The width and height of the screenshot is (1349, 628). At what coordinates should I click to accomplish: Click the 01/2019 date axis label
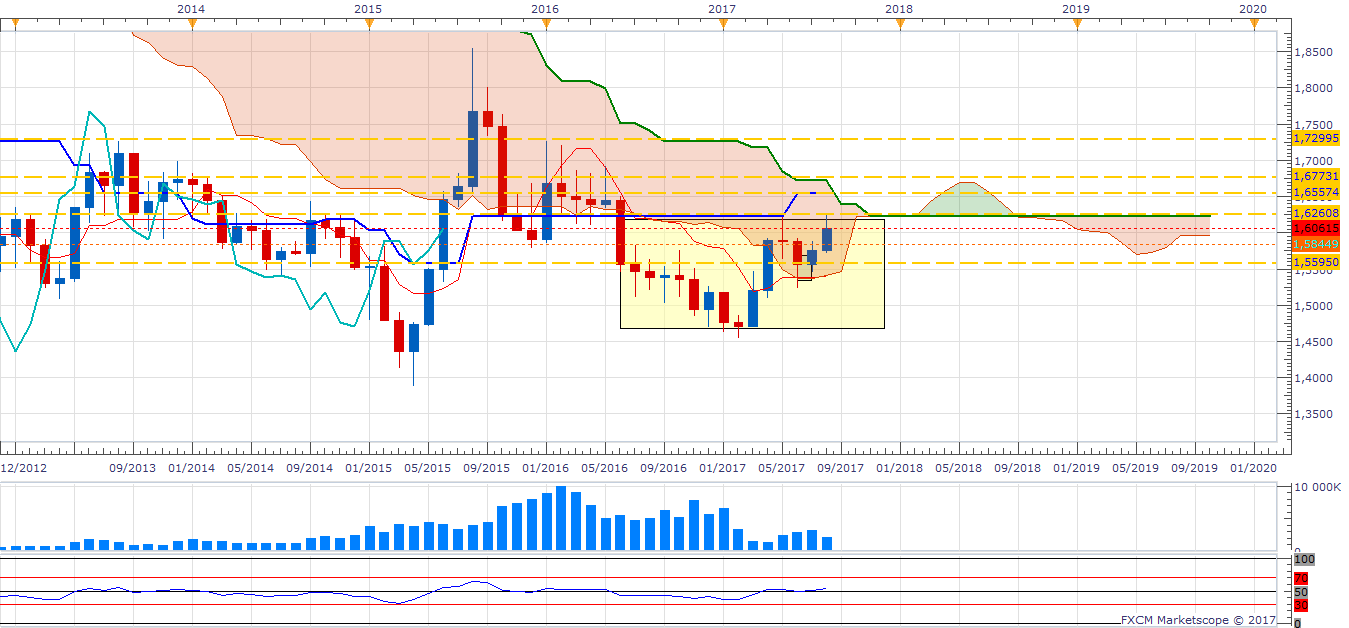[x=1076, y=468]
